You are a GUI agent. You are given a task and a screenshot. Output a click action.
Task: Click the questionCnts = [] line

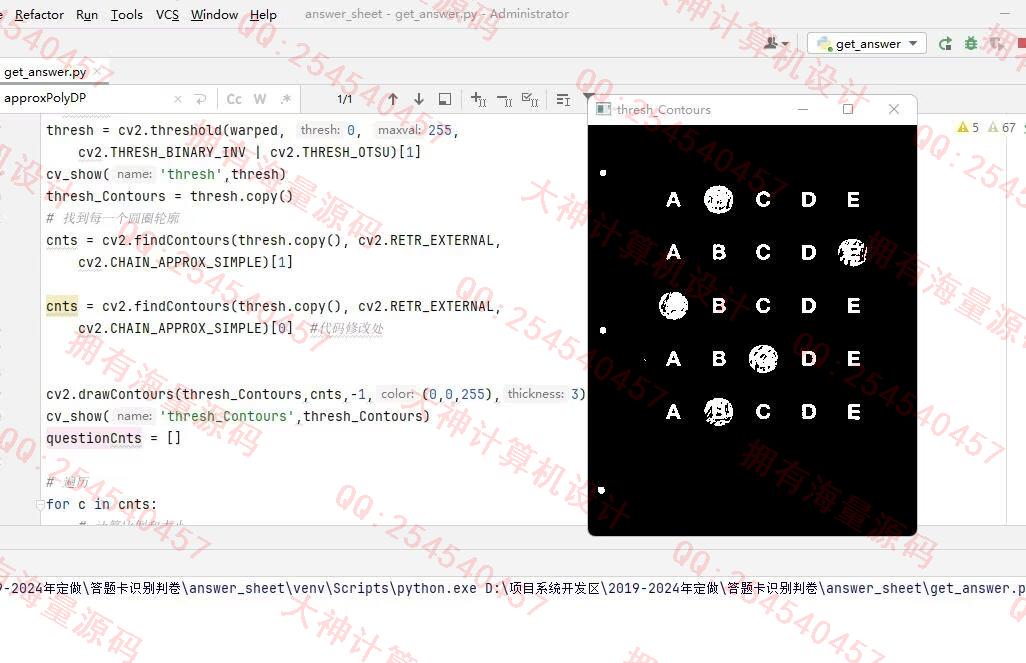point(113,438)
